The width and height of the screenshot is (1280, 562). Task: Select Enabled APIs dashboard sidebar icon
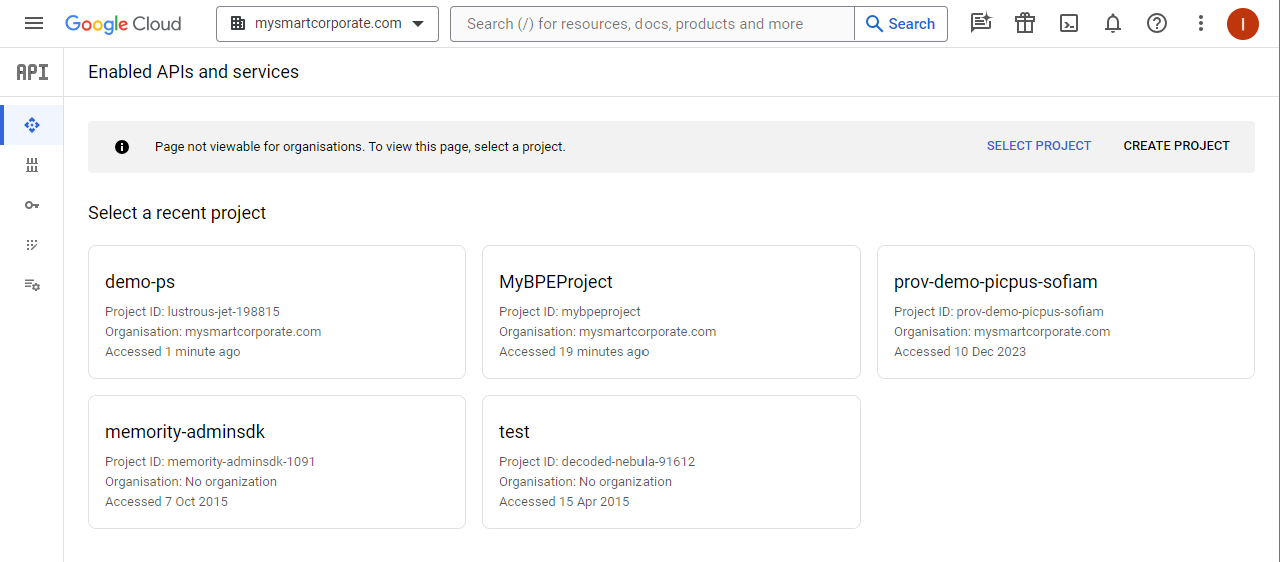click(x=32, y=125)
